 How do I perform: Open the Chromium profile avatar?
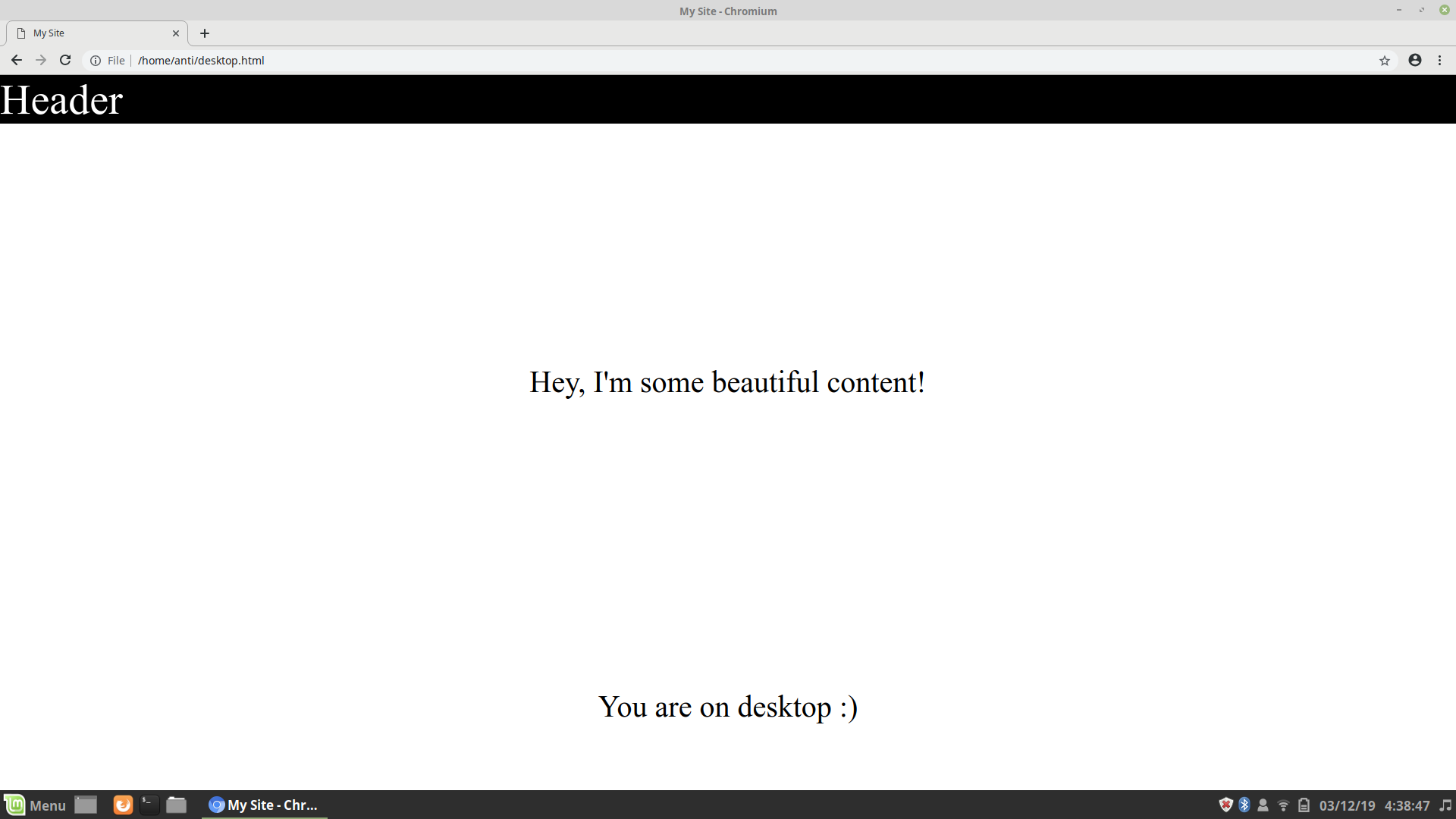pos(1415,61)
